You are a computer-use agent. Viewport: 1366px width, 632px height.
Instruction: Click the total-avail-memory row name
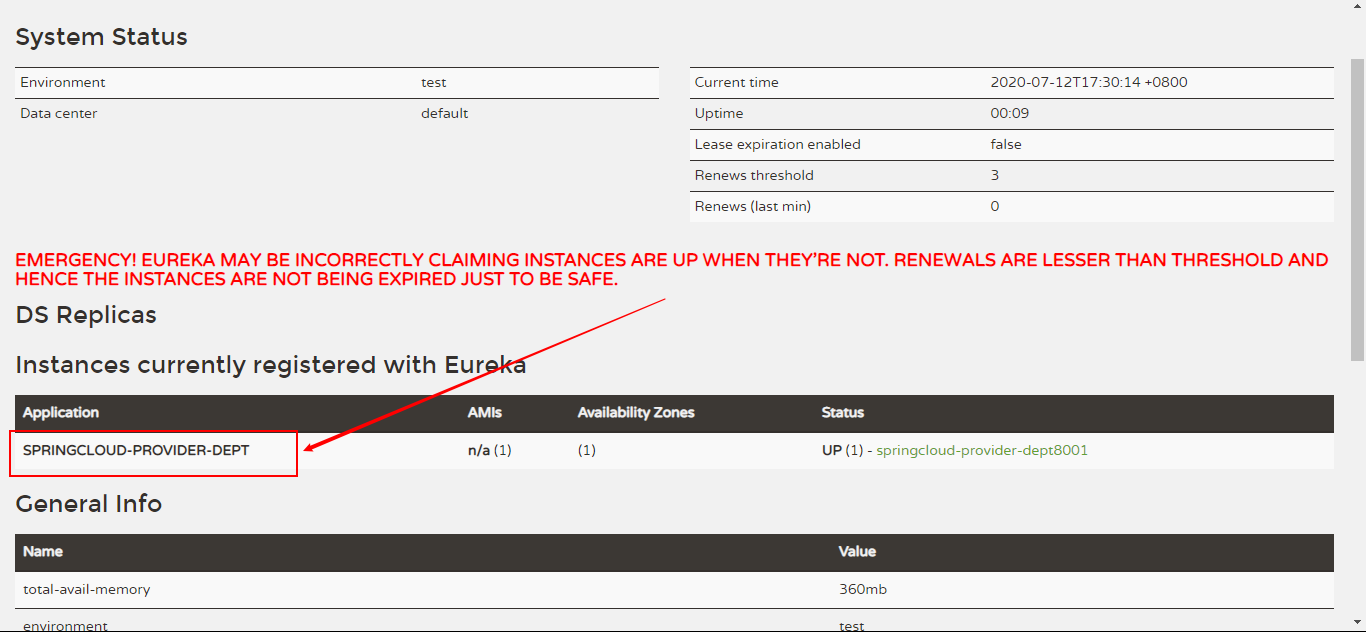(87, 589)
